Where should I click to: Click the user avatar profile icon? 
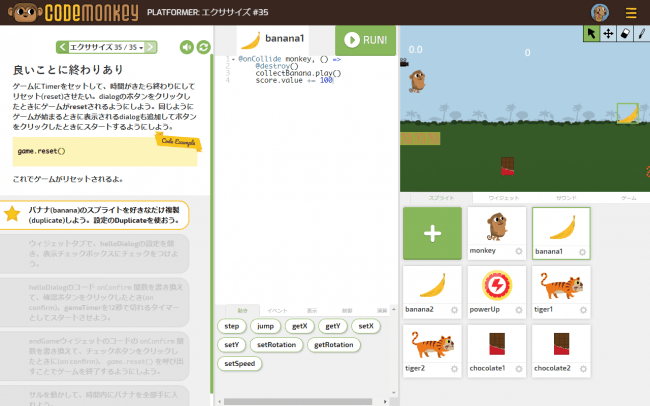pyautogui.click(x=599, y=13)
